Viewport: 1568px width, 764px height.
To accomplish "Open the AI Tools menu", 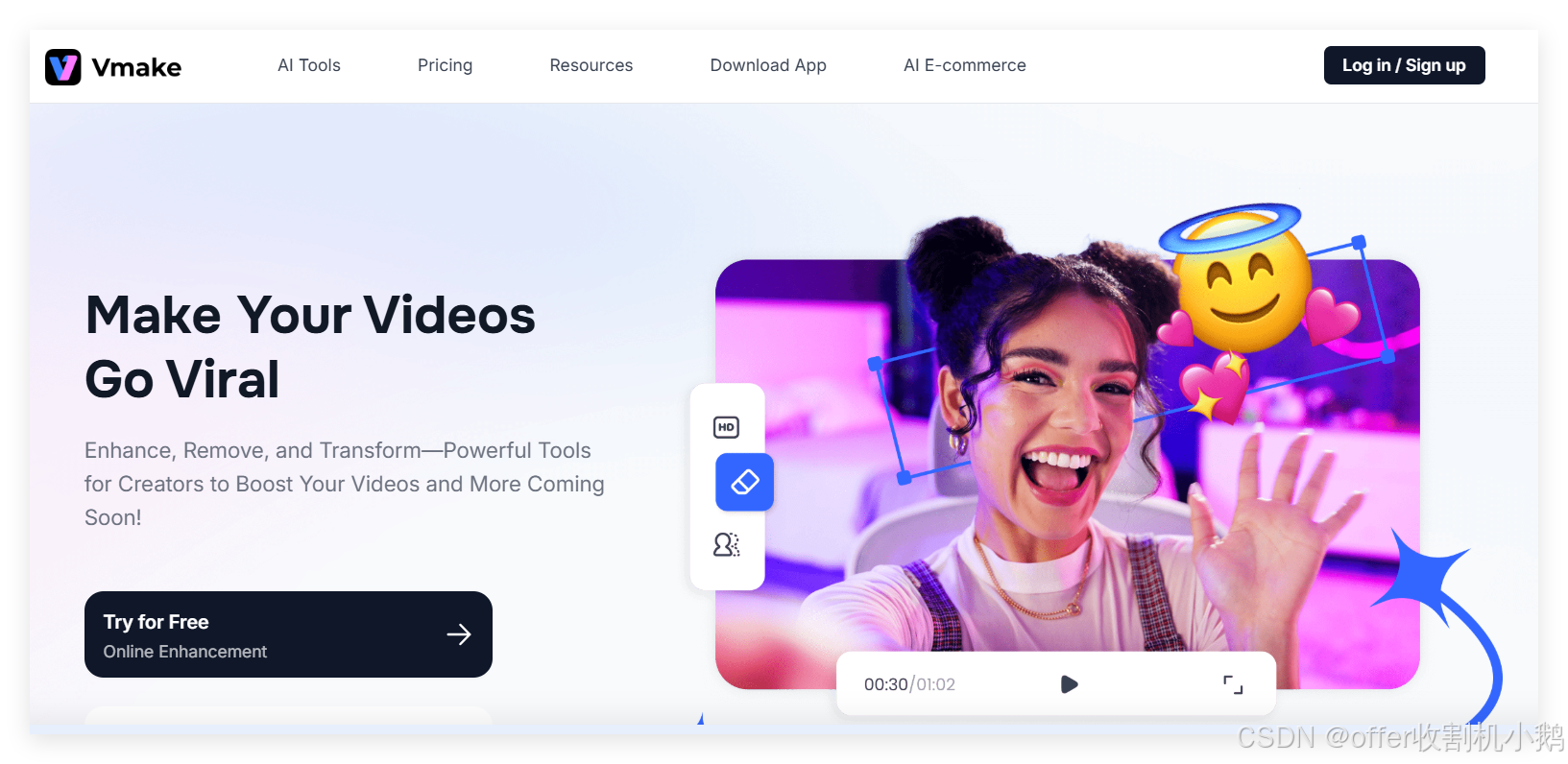I will point(309,65).
